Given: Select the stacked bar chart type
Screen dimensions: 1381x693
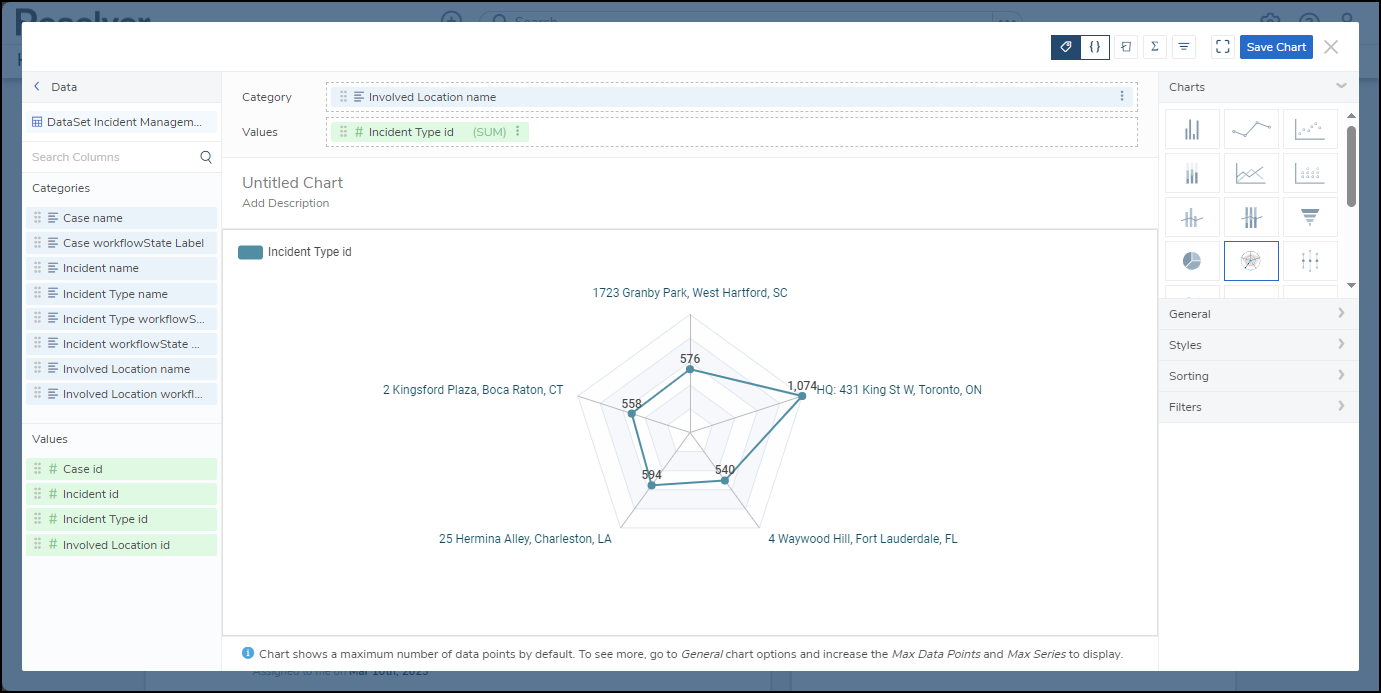Looking at the screenshot, I should 1192,173.
